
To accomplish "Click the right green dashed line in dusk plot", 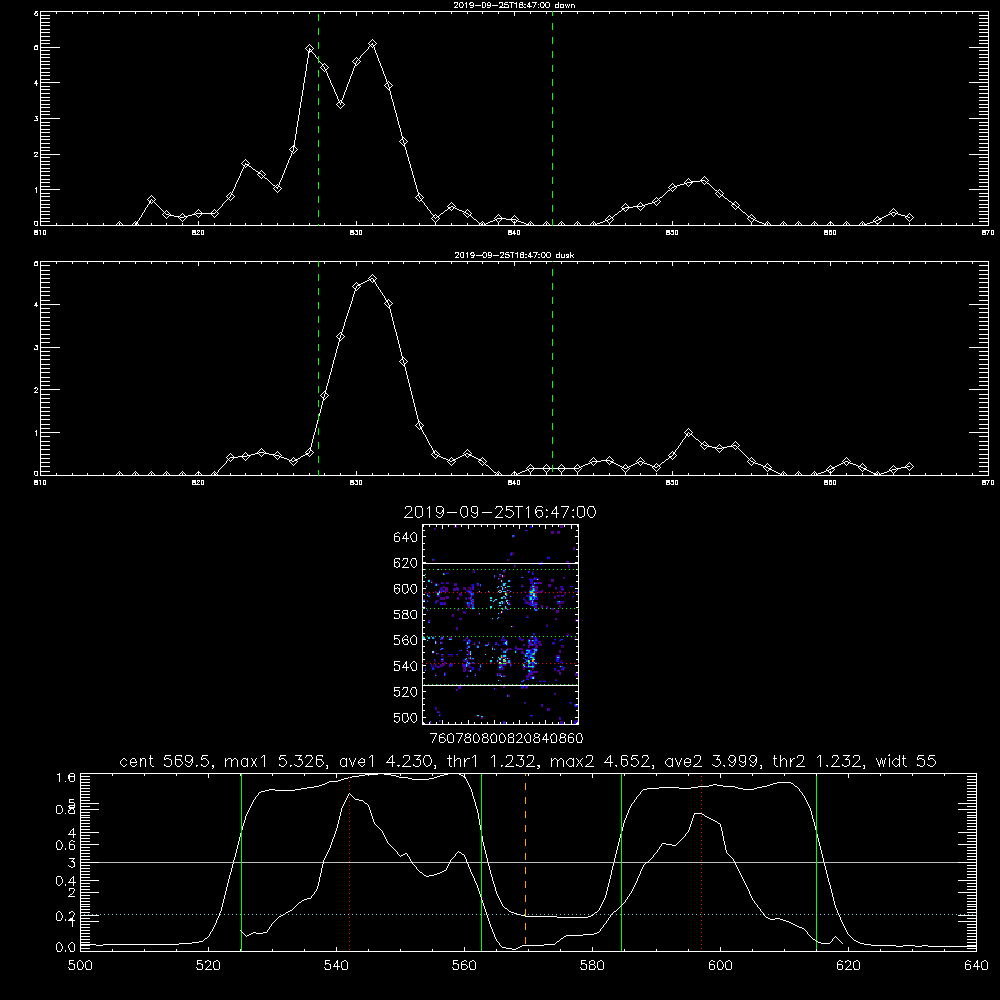I will [552, 367].
